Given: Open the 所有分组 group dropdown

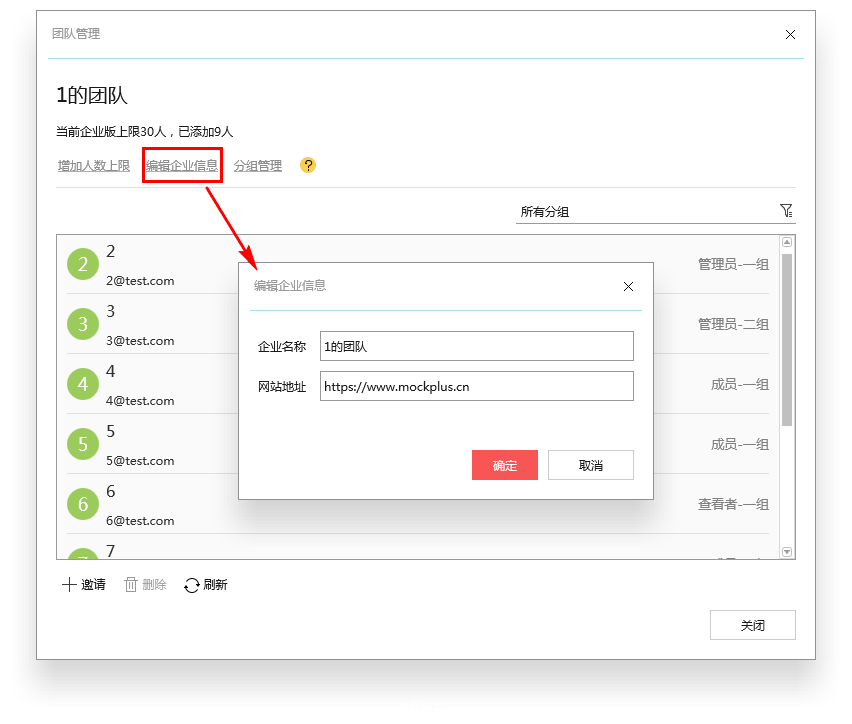Looking at the screenshot, I should pos(655,211).
